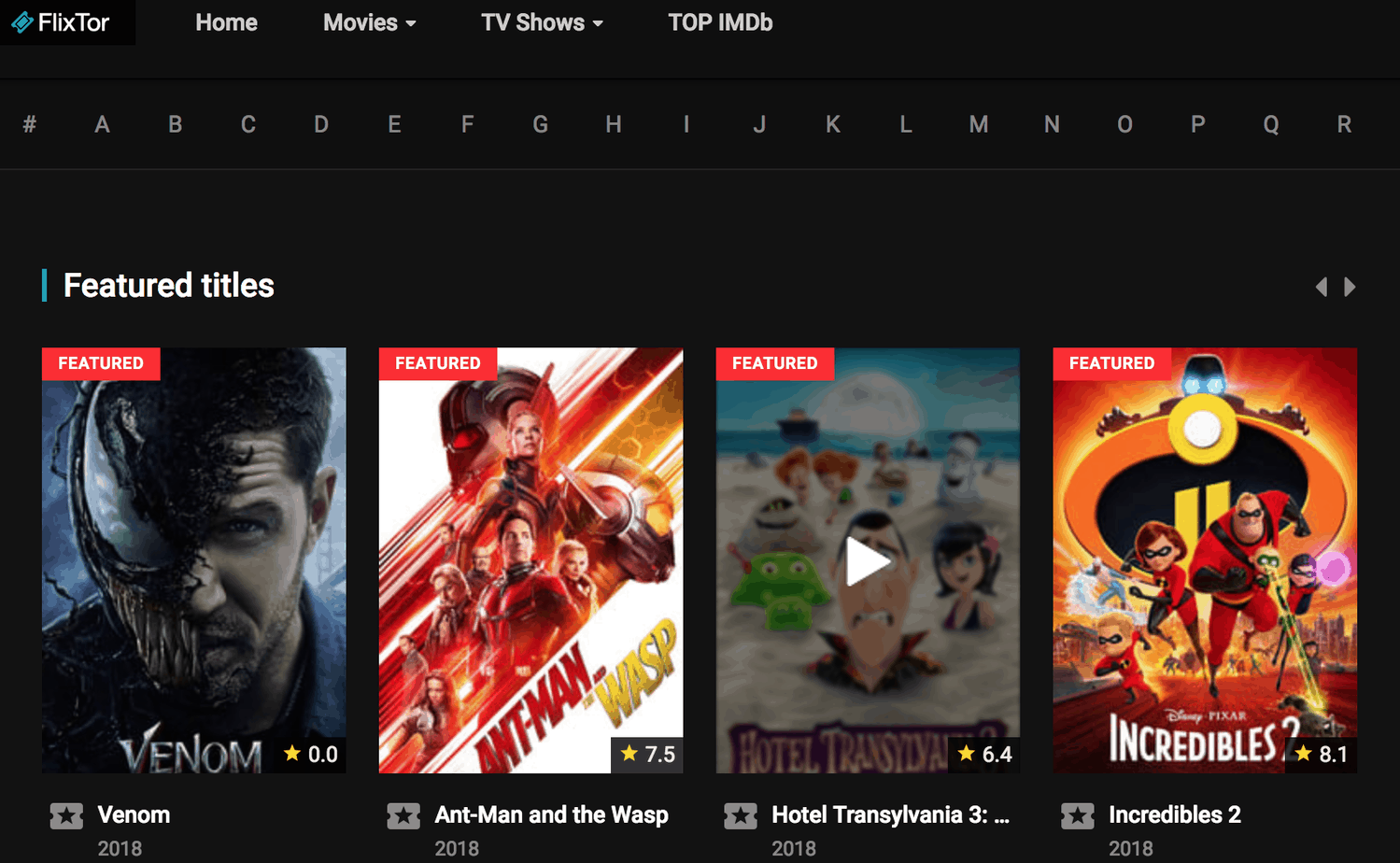This screenshot has height=863, width=1400.
Task: Click the 6.4 rating badge on Hotel Transylvania
Action: [x=984, y=754]
